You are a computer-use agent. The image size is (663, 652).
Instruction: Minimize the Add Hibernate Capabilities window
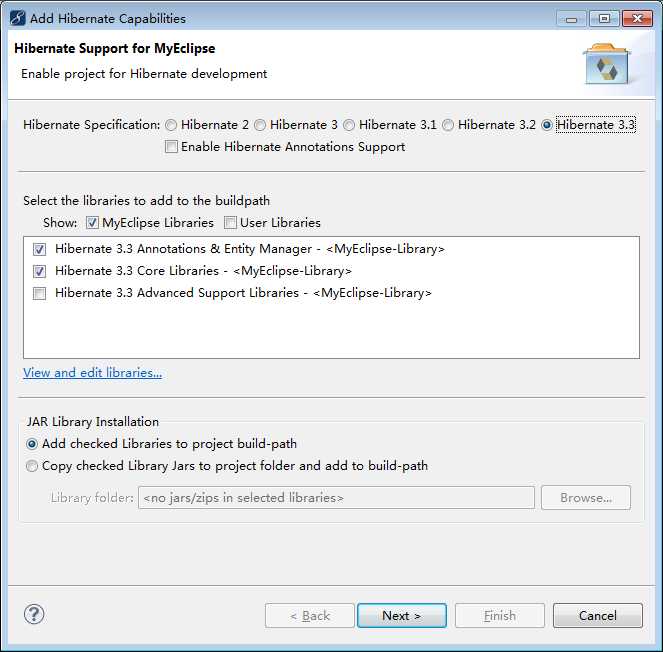[571, 19]
